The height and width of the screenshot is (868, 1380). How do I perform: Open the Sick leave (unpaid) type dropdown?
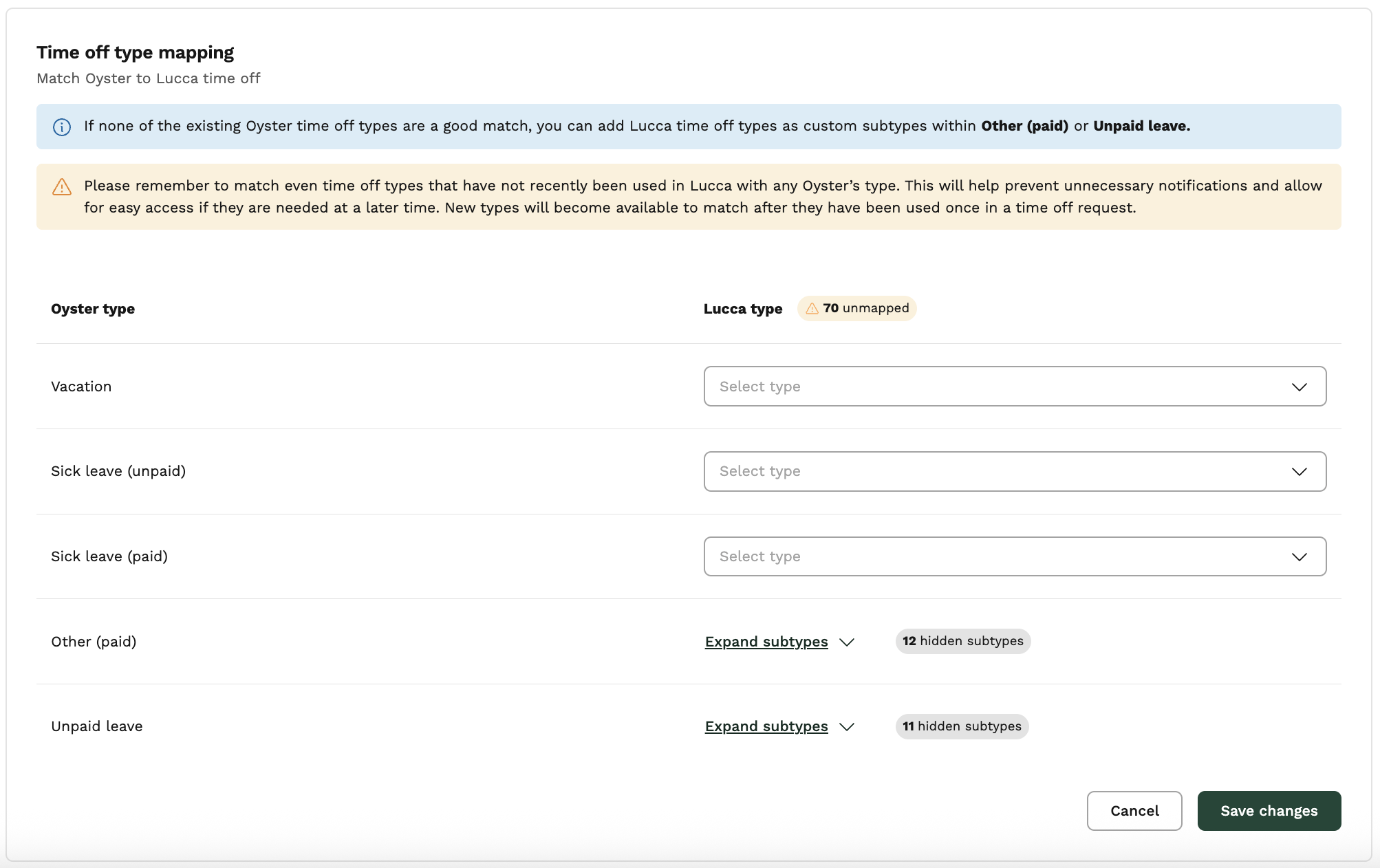click(1015, 472)
